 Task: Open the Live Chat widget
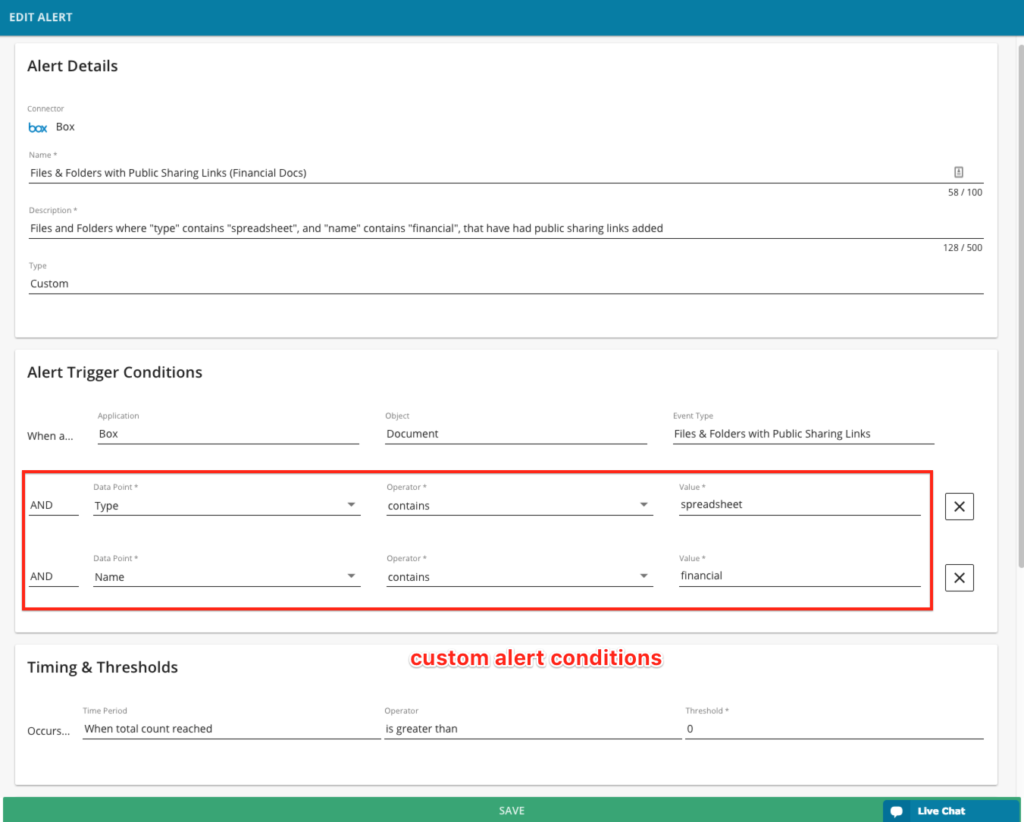pyautogui.click(x=950, y=811)
